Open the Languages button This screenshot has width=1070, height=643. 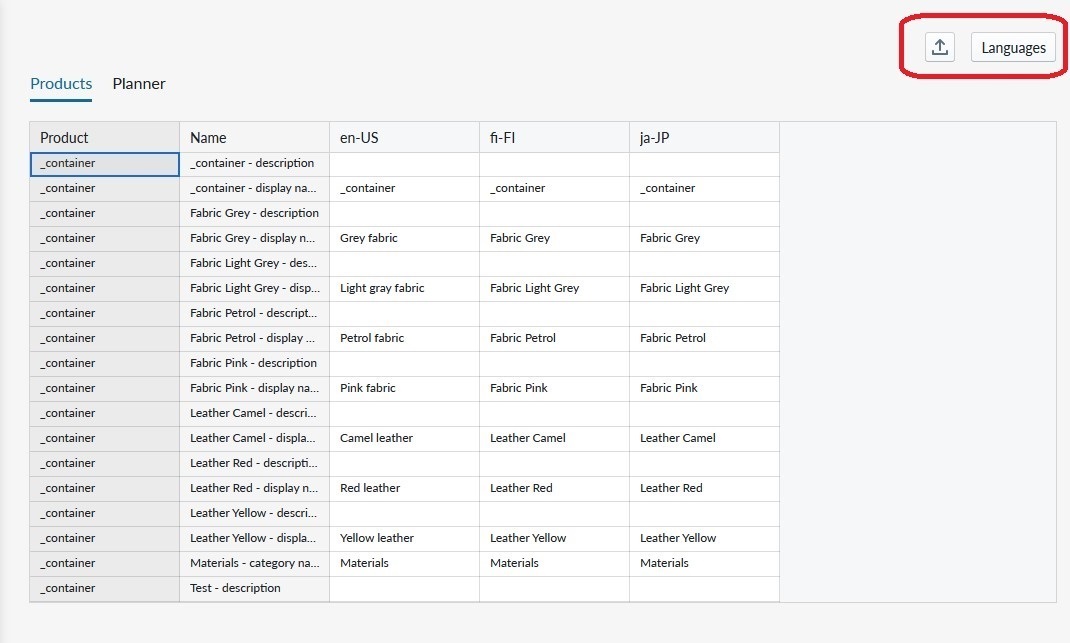click(x=1013, y=47)
